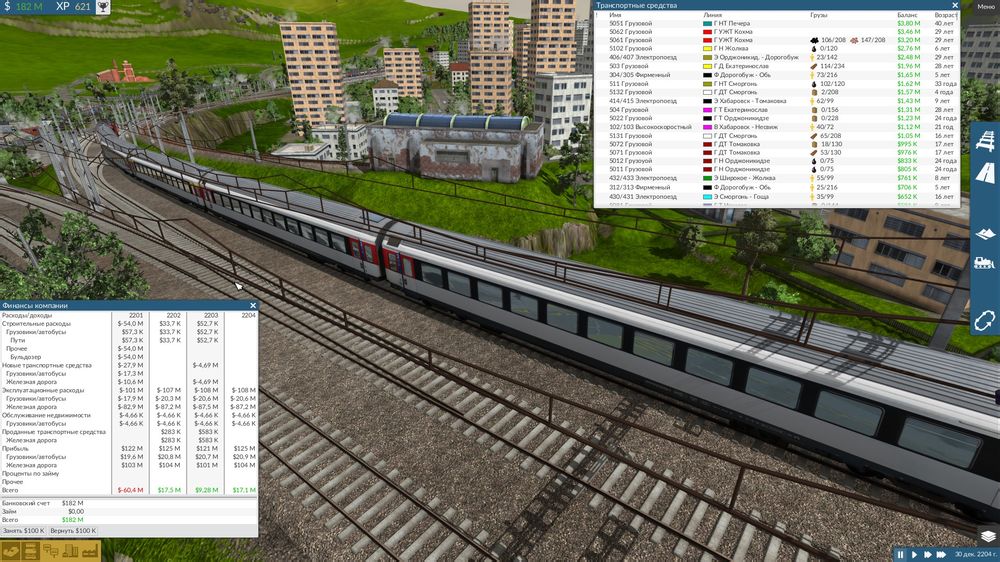Click the 2201 year column in finances
1000x562 pixels.
[x=136, y=315]
